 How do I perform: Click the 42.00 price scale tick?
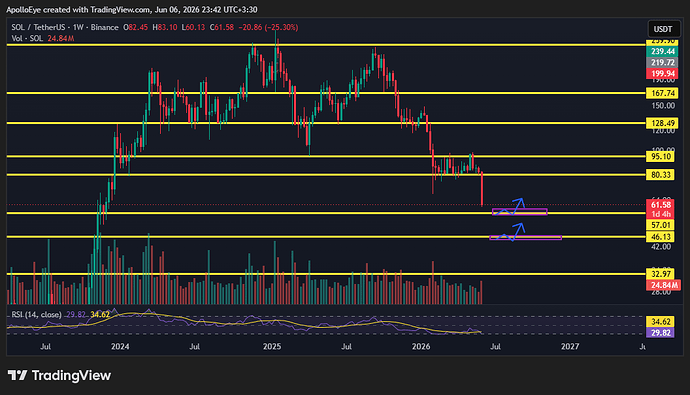point(661,247)
